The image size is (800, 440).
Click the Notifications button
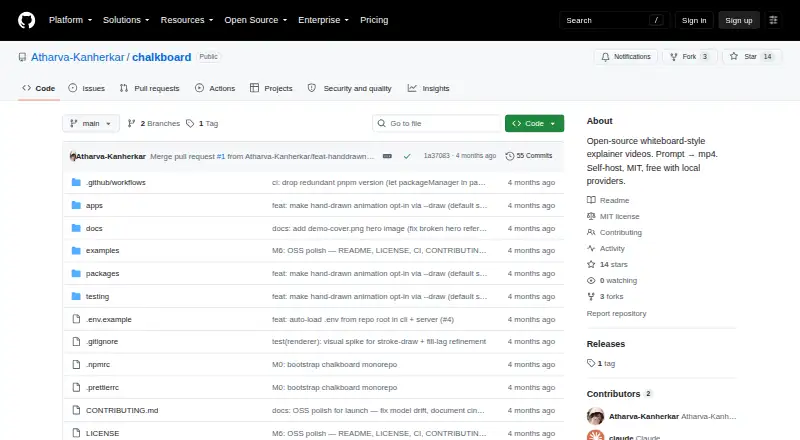point(626,57)
